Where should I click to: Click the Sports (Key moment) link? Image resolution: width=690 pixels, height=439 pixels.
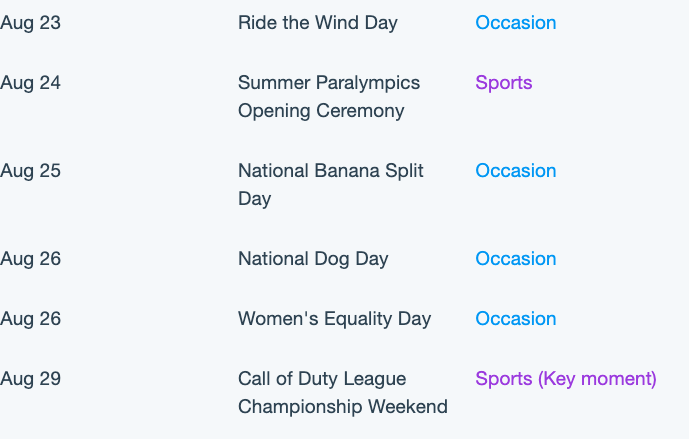[x=565, y=379]
